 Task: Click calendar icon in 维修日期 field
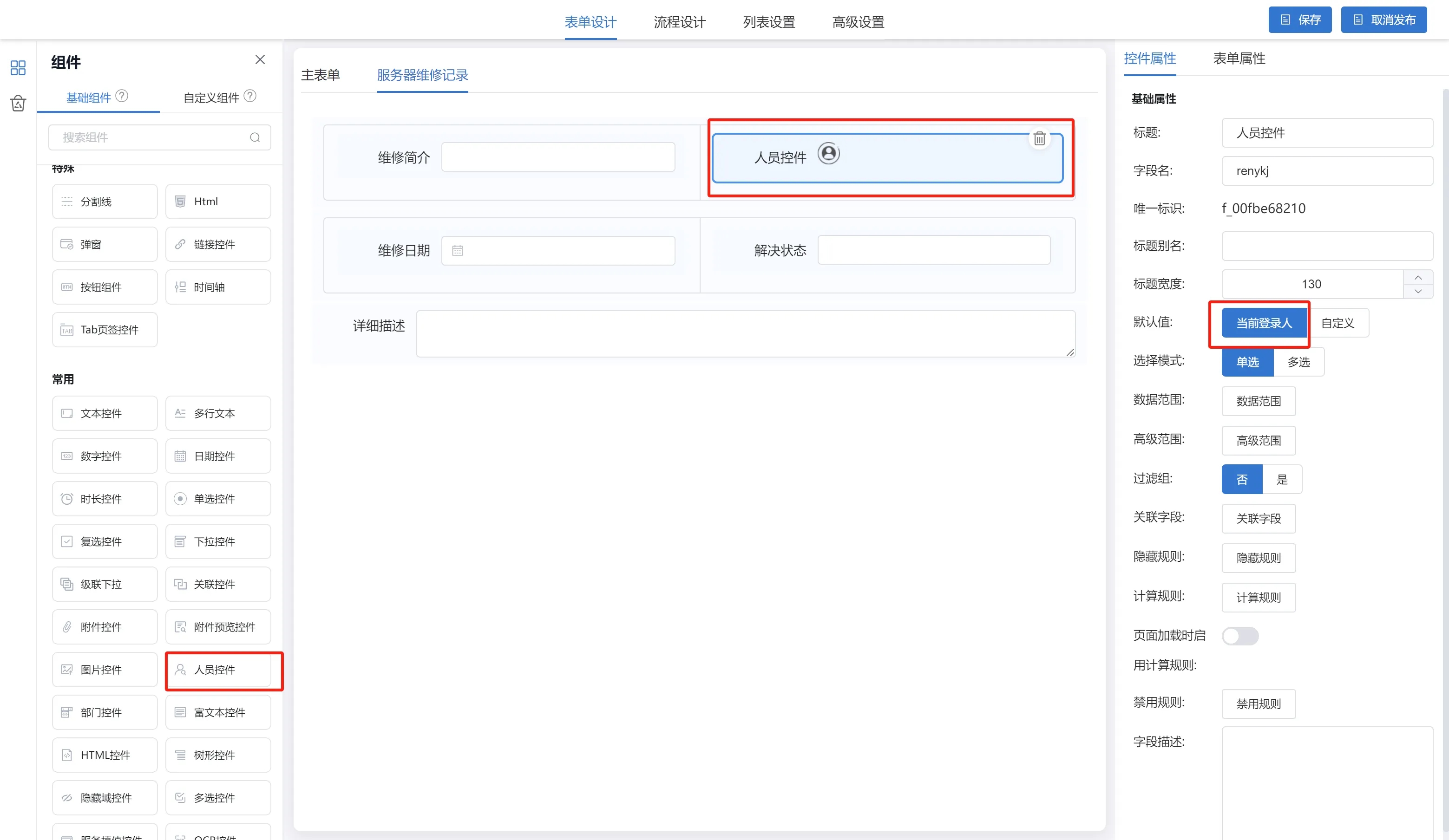click(x=457, y=250)
